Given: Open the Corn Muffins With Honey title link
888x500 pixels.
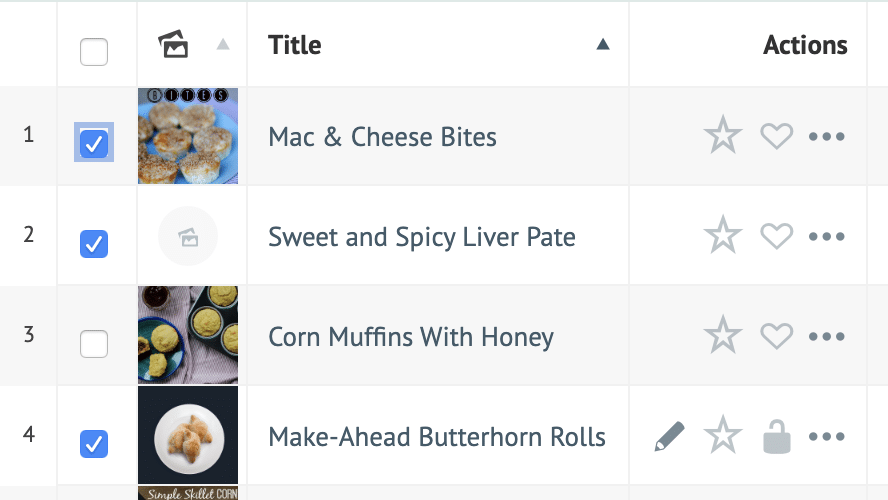Looking at the screenshot, I should point(410,337).
